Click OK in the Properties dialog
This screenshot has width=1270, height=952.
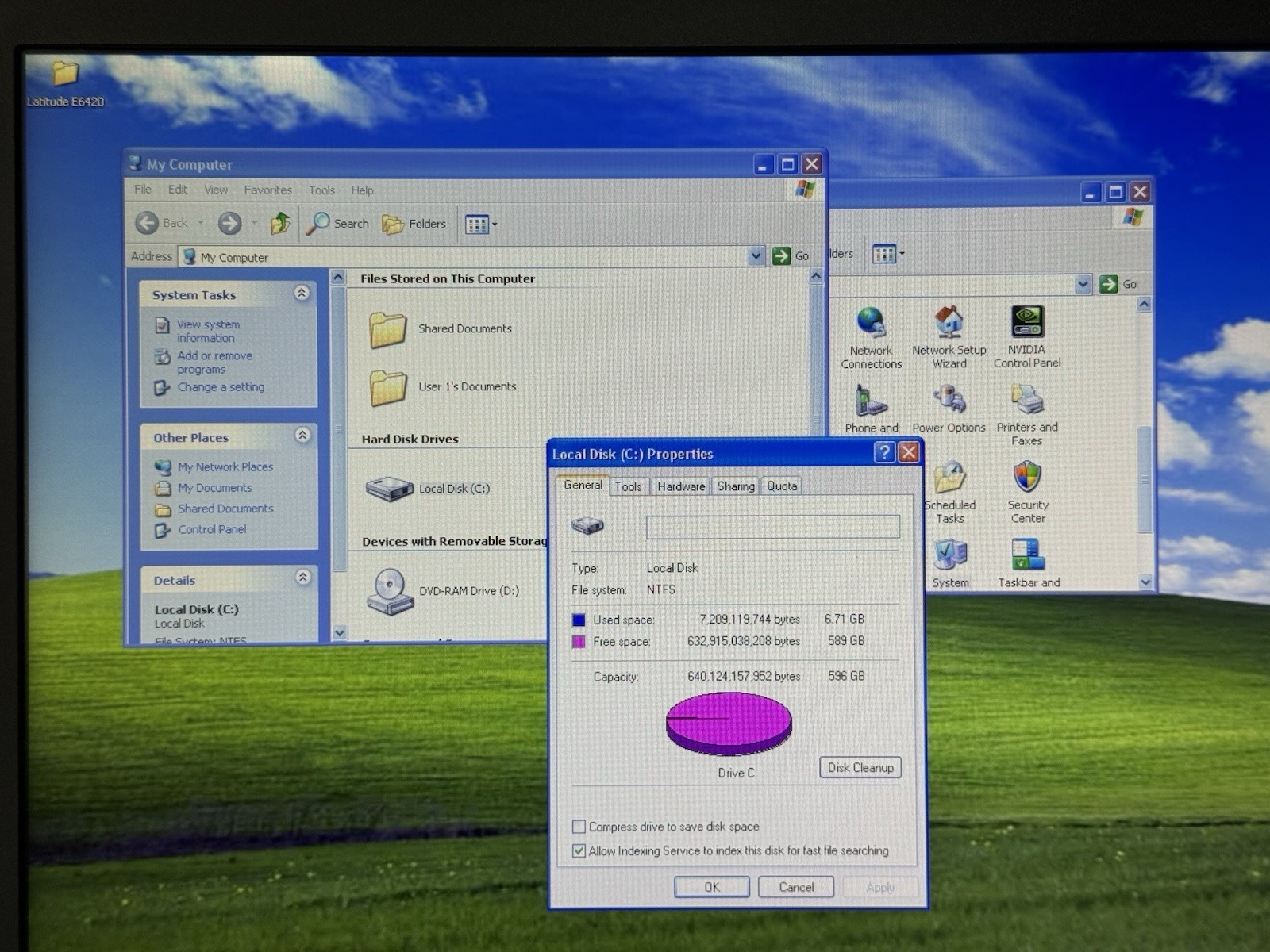pos(712,887)
